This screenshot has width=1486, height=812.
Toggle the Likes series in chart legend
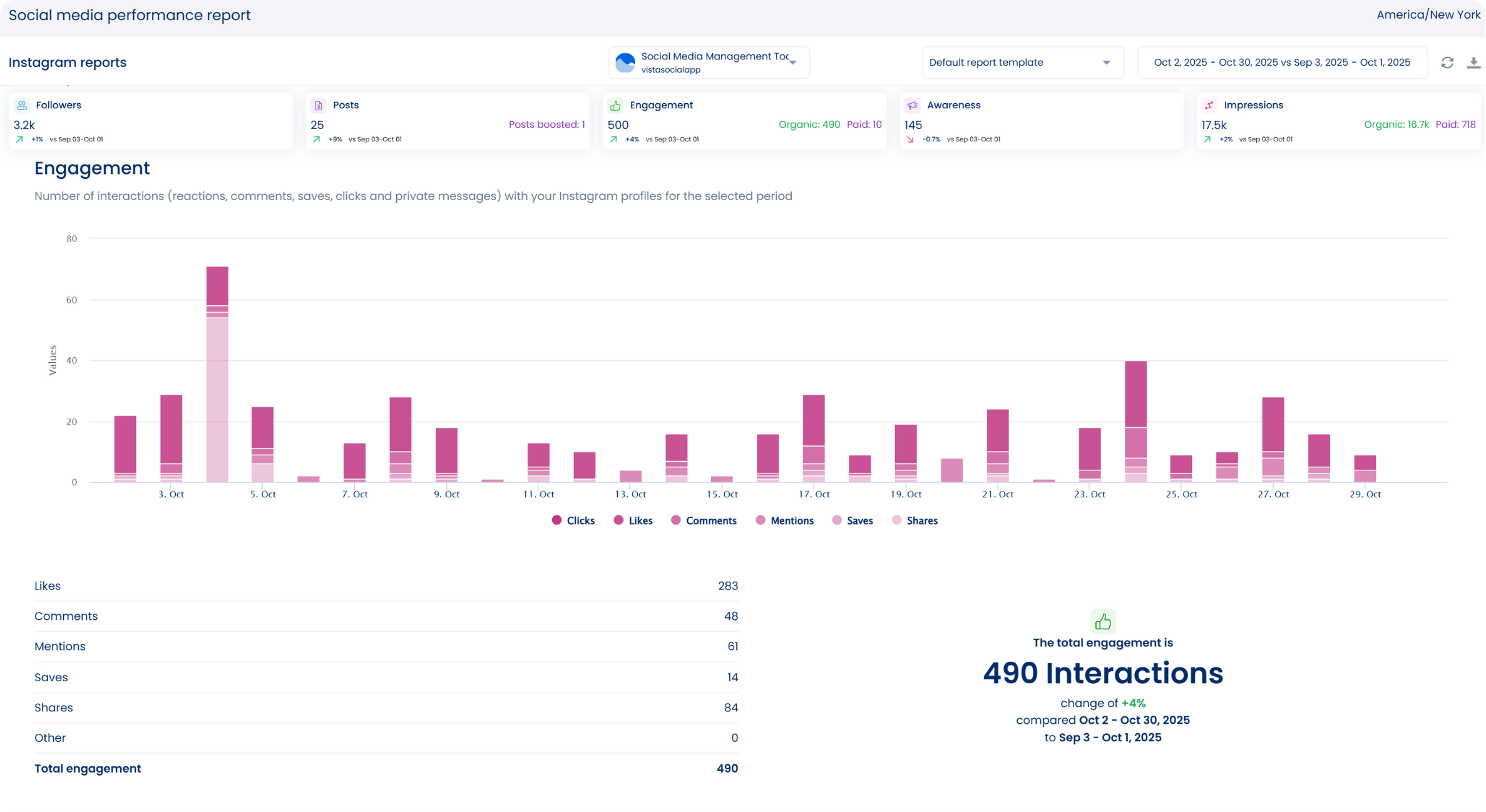[633, 520]
